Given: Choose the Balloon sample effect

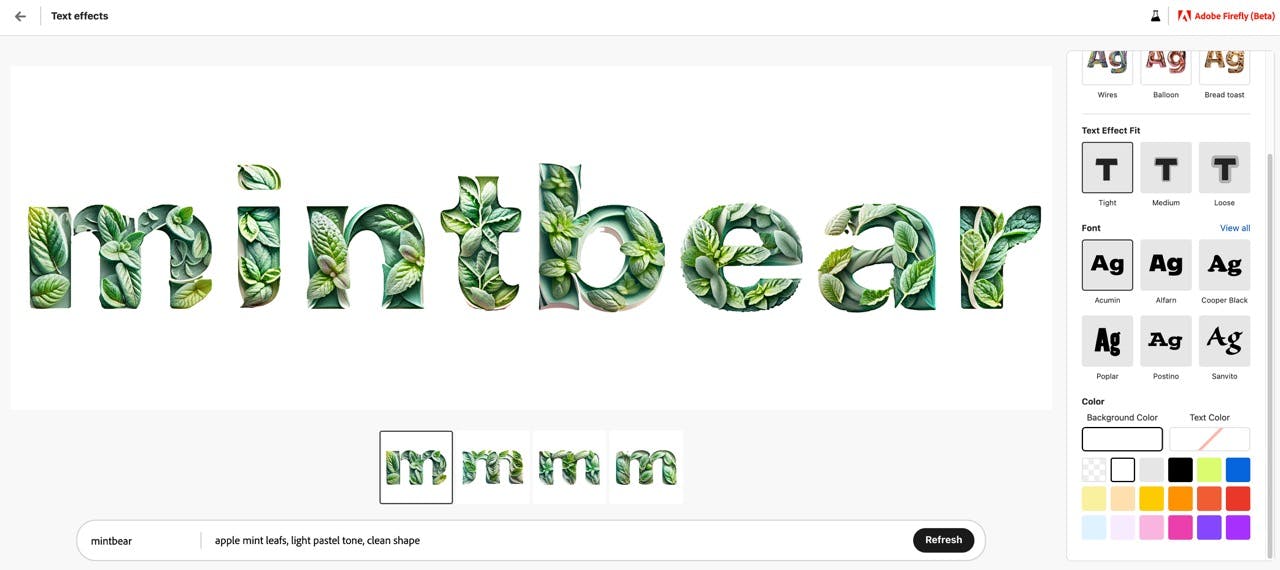Looking at the screenshot, I should click(1166, 65).
